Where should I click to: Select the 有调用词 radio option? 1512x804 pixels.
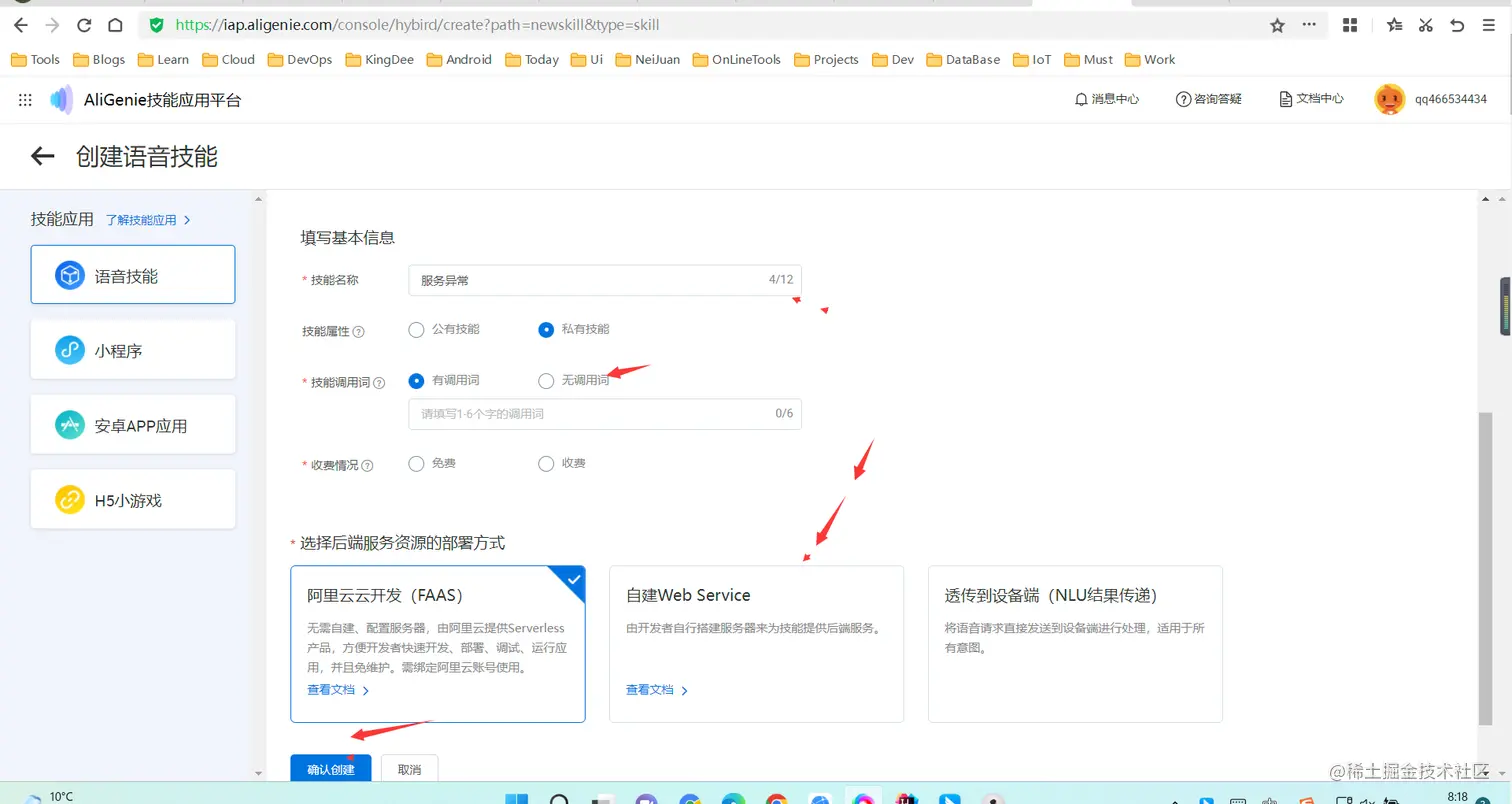coord(416,381)
